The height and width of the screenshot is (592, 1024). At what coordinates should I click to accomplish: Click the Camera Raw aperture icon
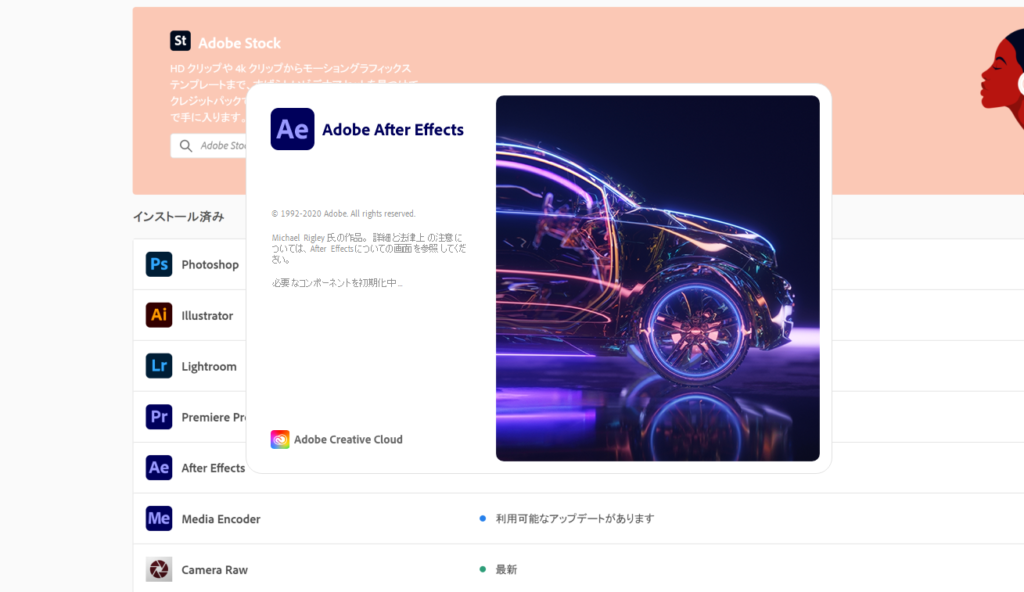point(159,569)
